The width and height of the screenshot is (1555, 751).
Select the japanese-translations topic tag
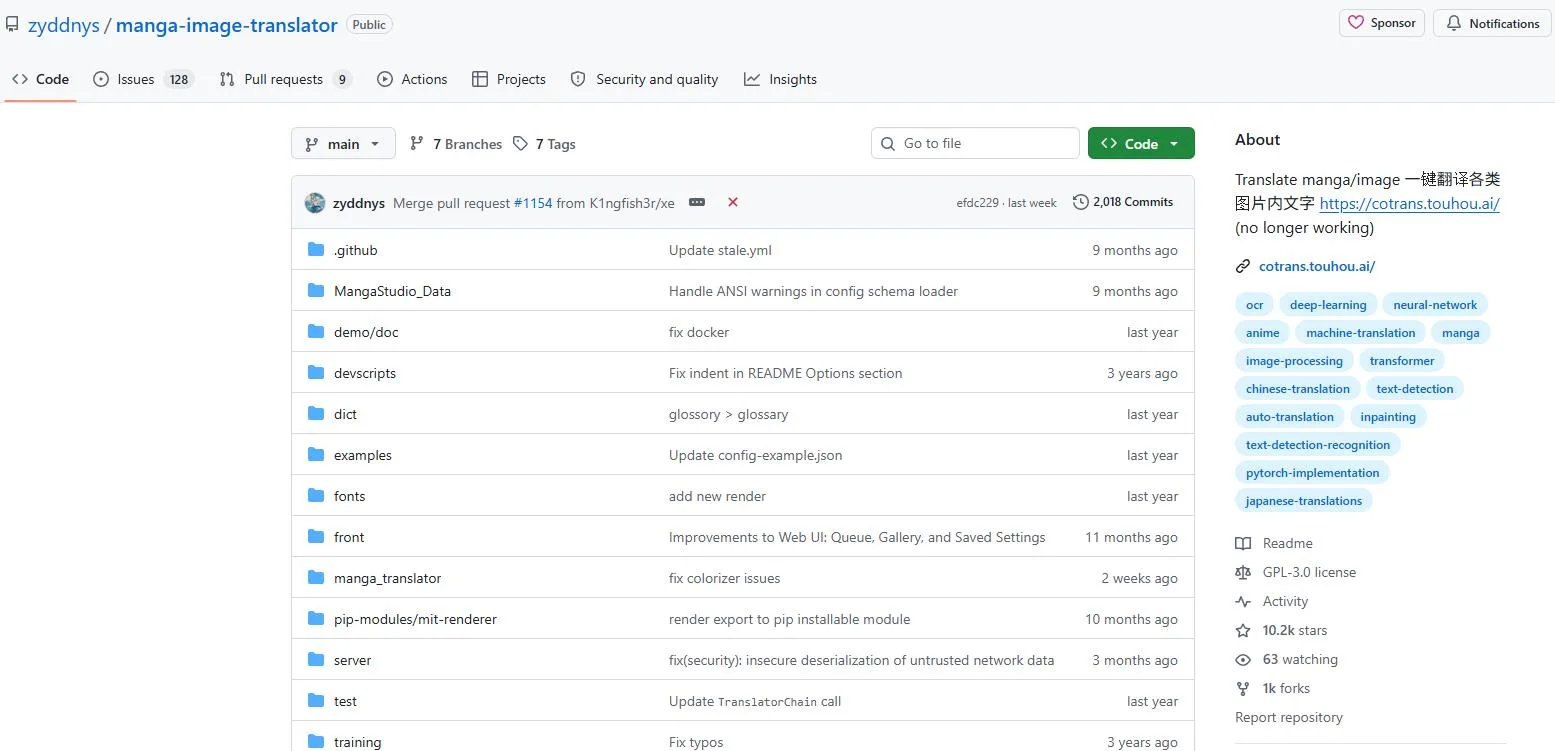pos(1304,501)
